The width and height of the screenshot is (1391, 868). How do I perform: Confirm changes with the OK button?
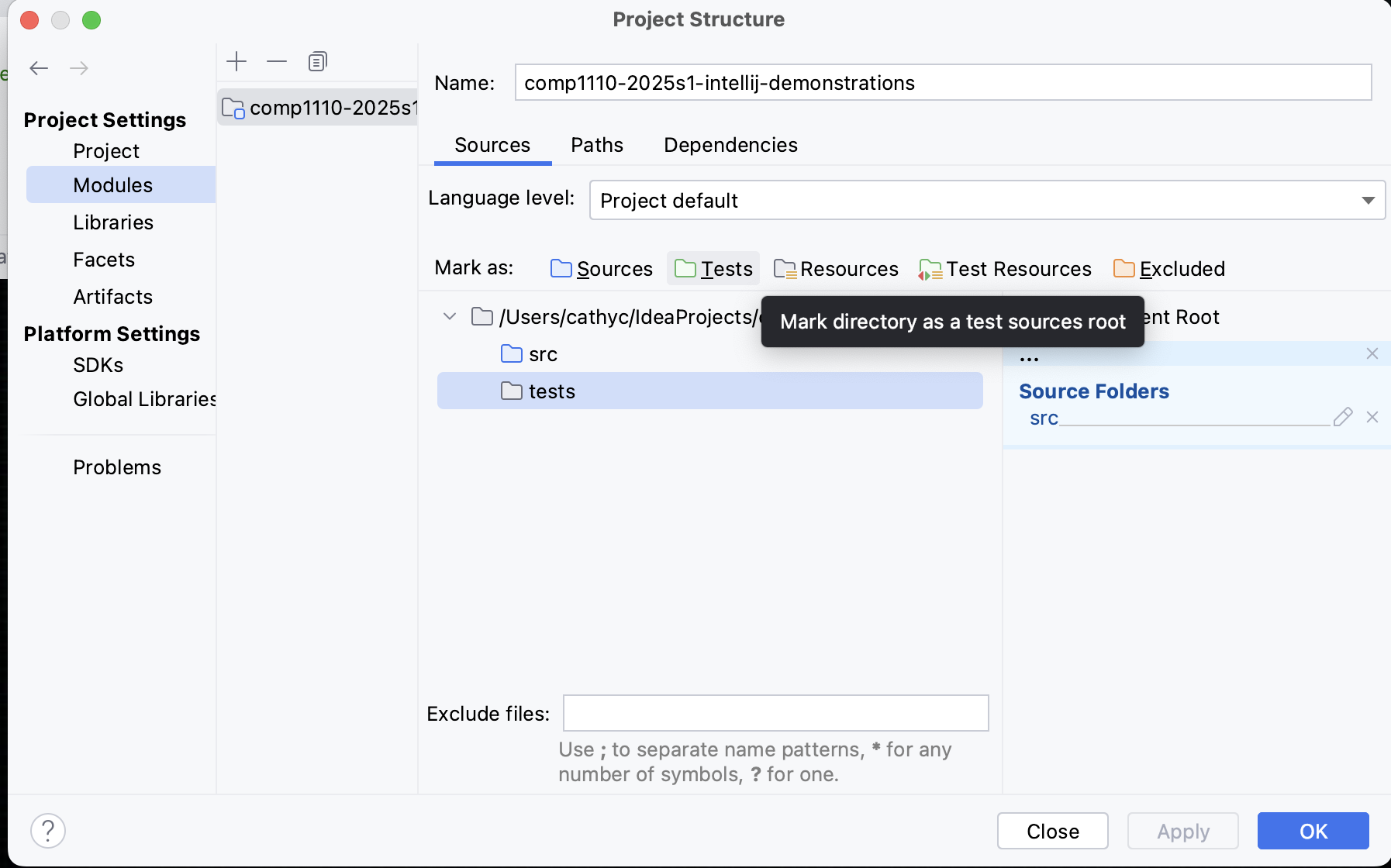coord(1312,831)
